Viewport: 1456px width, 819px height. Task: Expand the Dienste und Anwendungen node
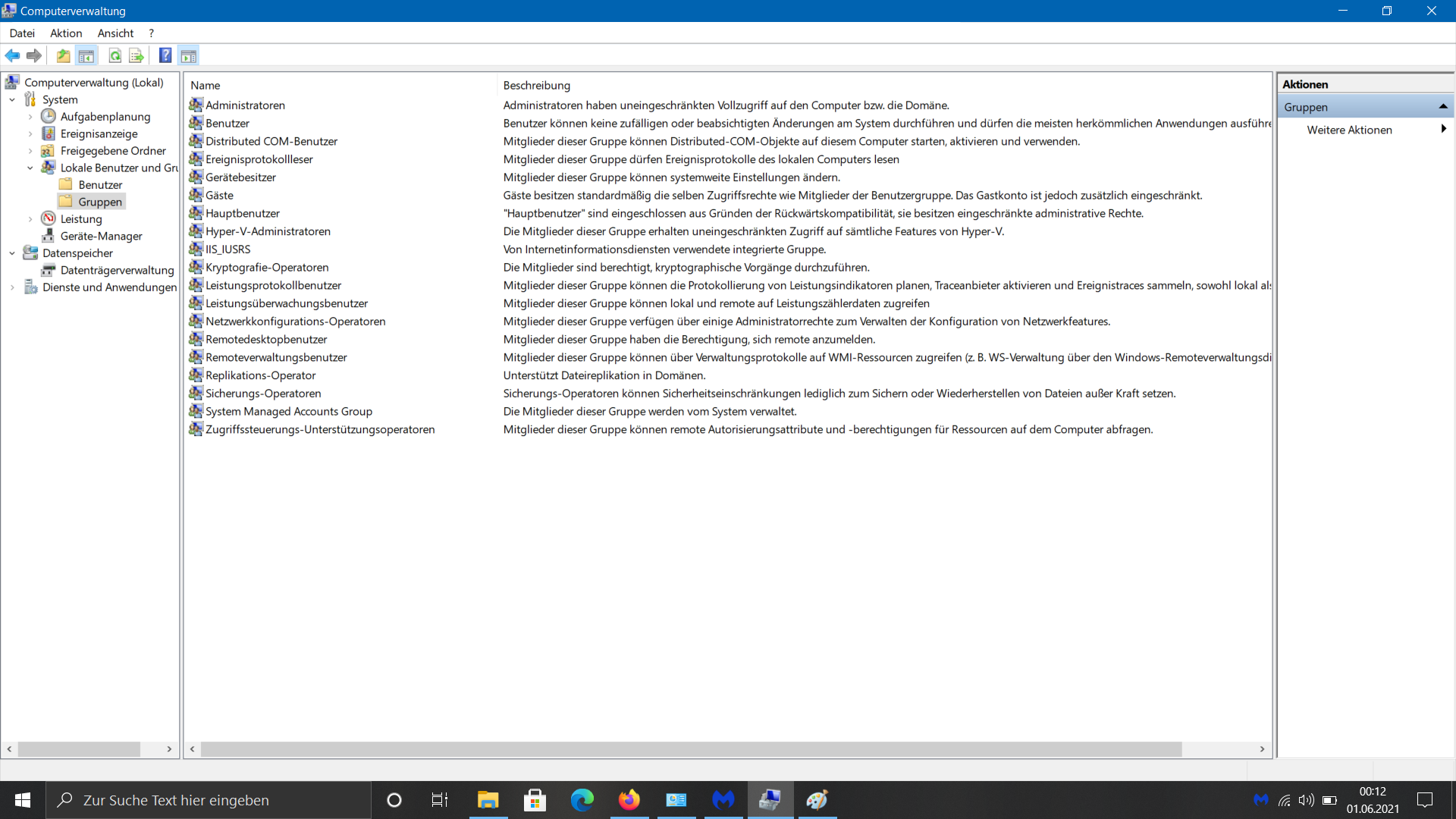click(x=12, y=287)
